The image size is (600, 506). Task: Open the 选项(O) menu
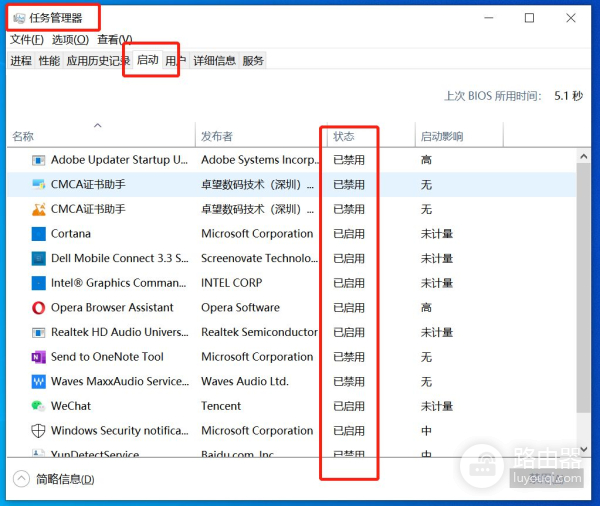click(70, 40)
